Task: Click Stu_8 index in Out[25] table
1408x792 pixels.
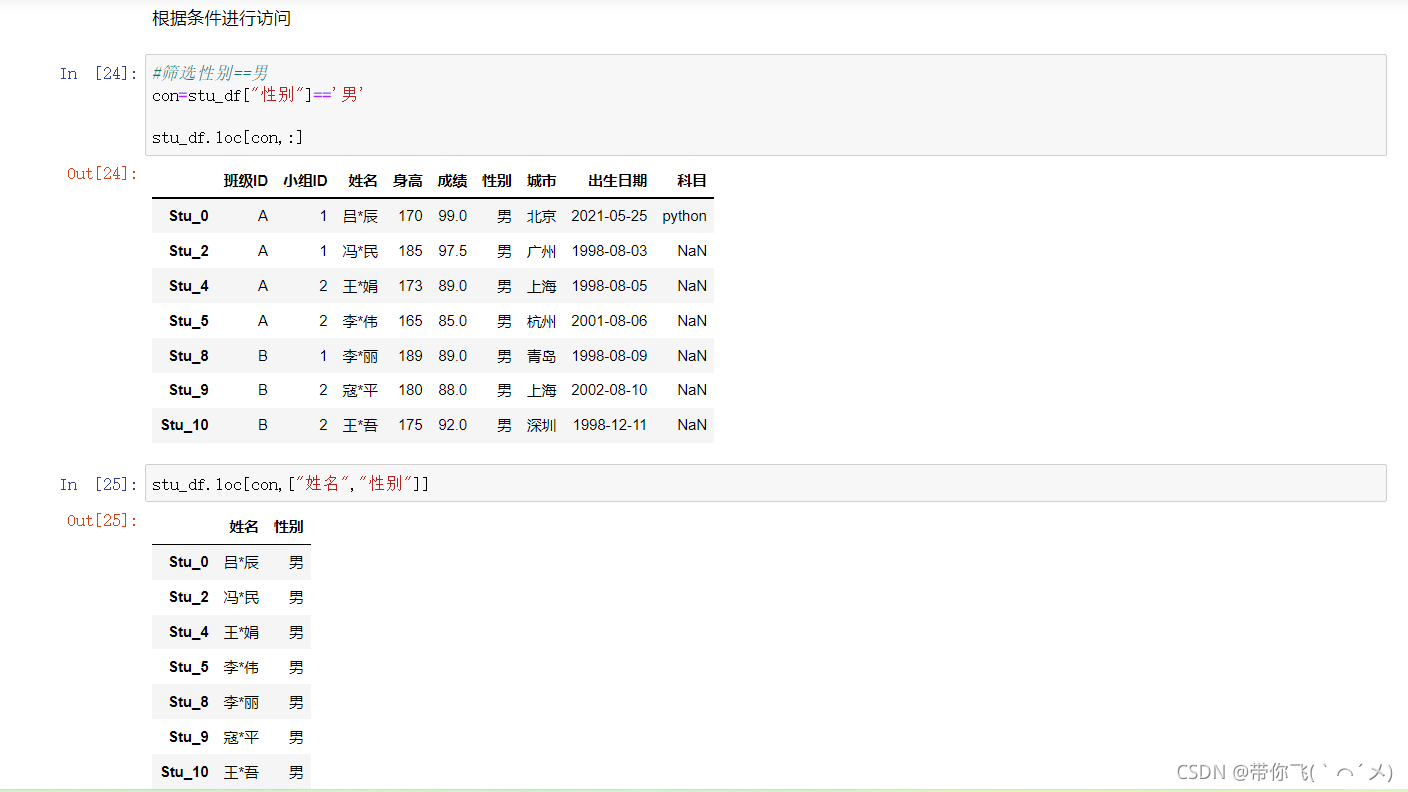Action: pos(189,702)
